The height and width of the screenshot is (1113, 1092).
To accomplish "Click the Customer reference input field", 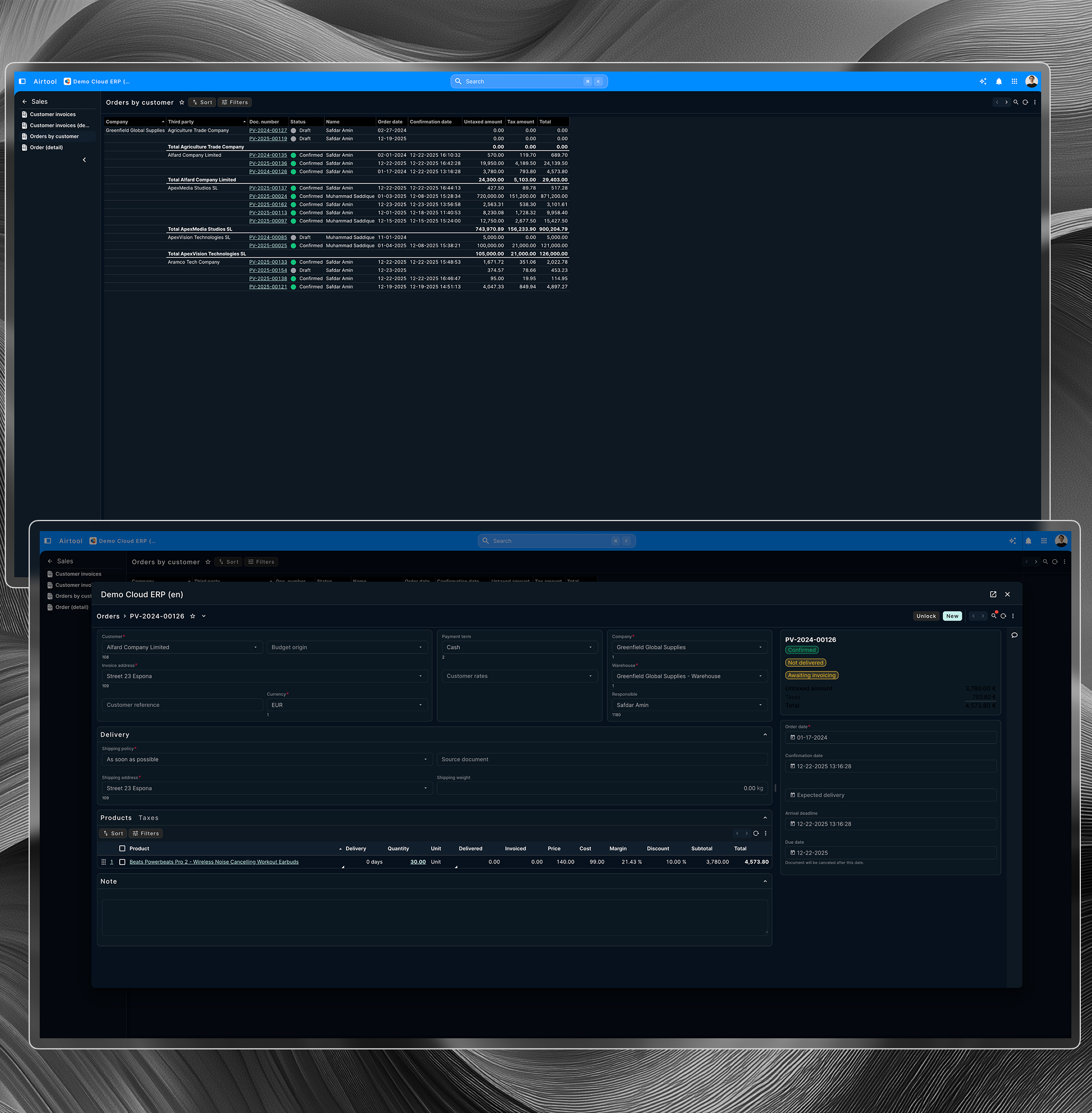I will (x=182, y=705).
